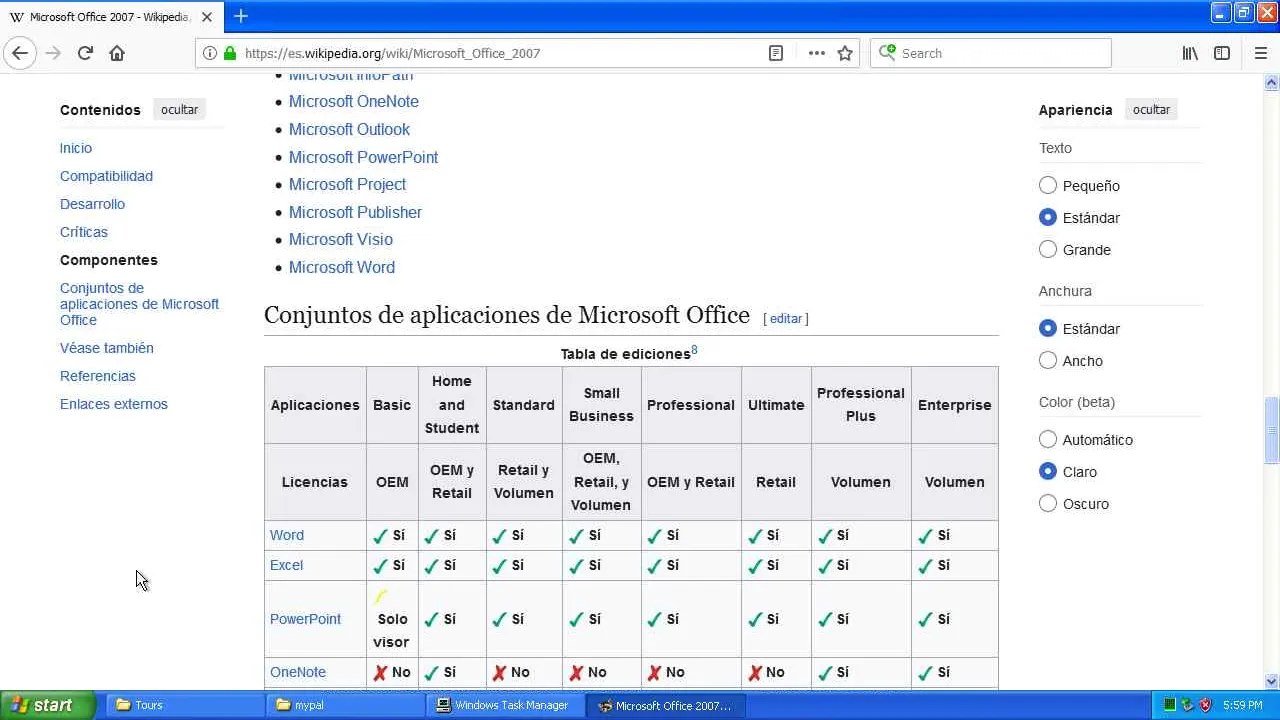1280x720 pixels.
Task: Switch to the Tours folder taskbar button
Action: pos(184,705)
